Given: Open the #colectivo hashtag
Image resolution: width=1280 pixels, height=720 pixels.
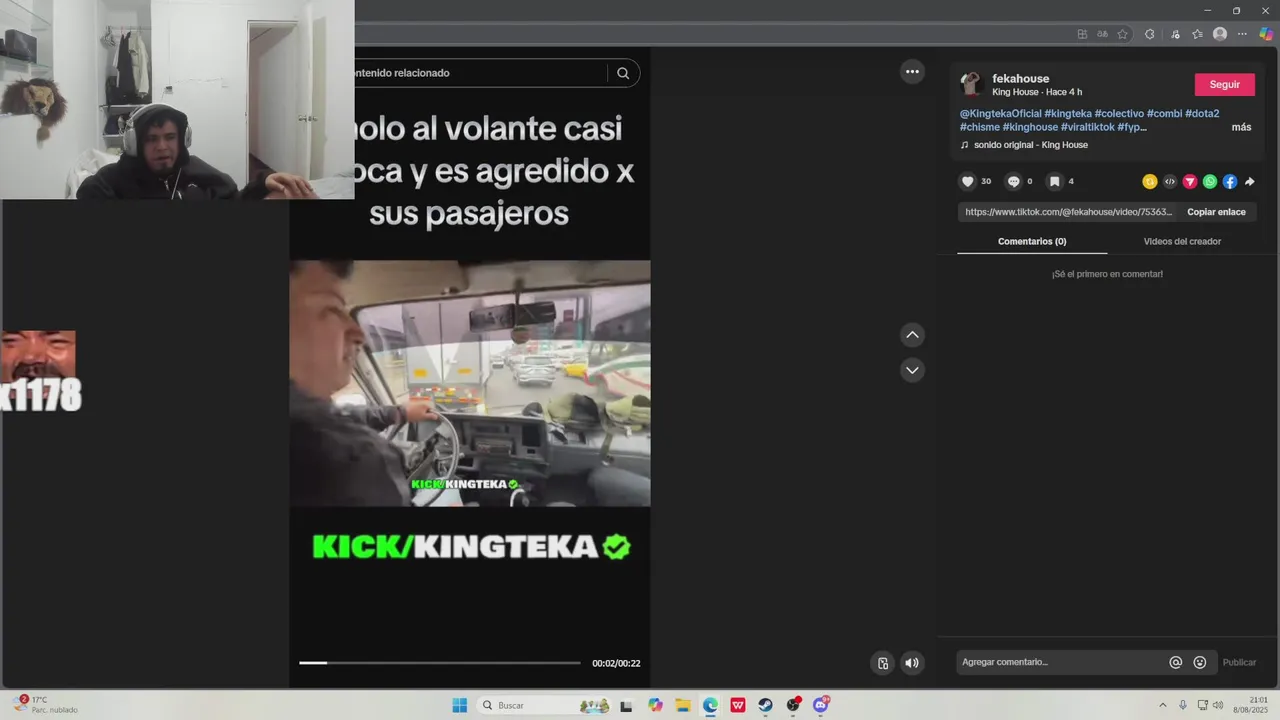Looking at the screenshot, I should click(1119, 114).
